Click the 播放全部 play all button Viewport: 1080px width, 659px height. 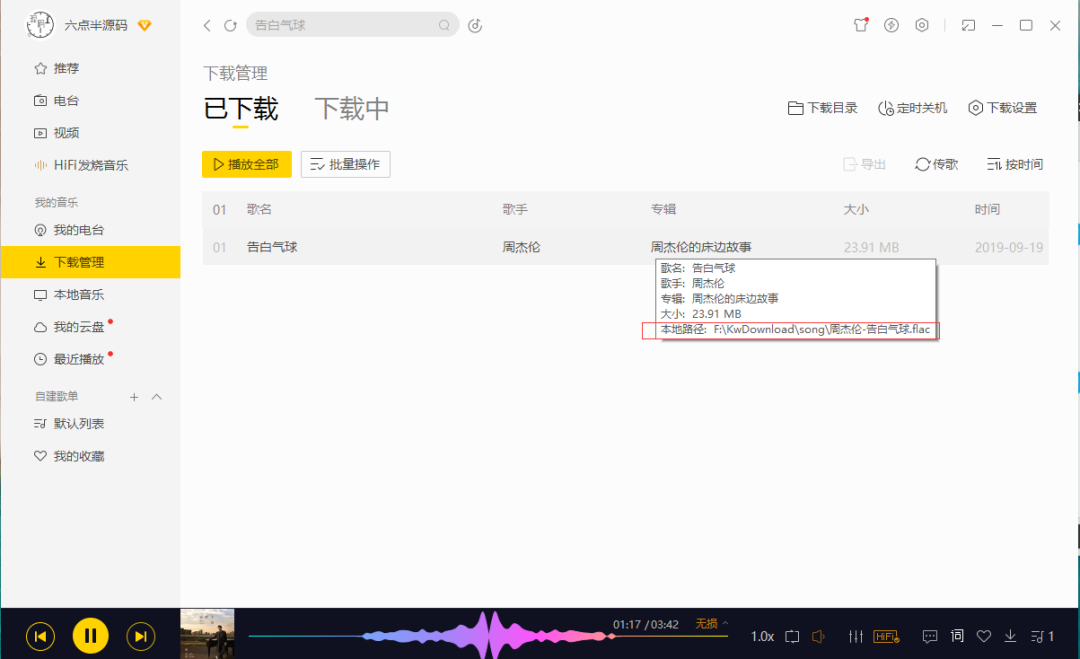click(x=247, y=164)
